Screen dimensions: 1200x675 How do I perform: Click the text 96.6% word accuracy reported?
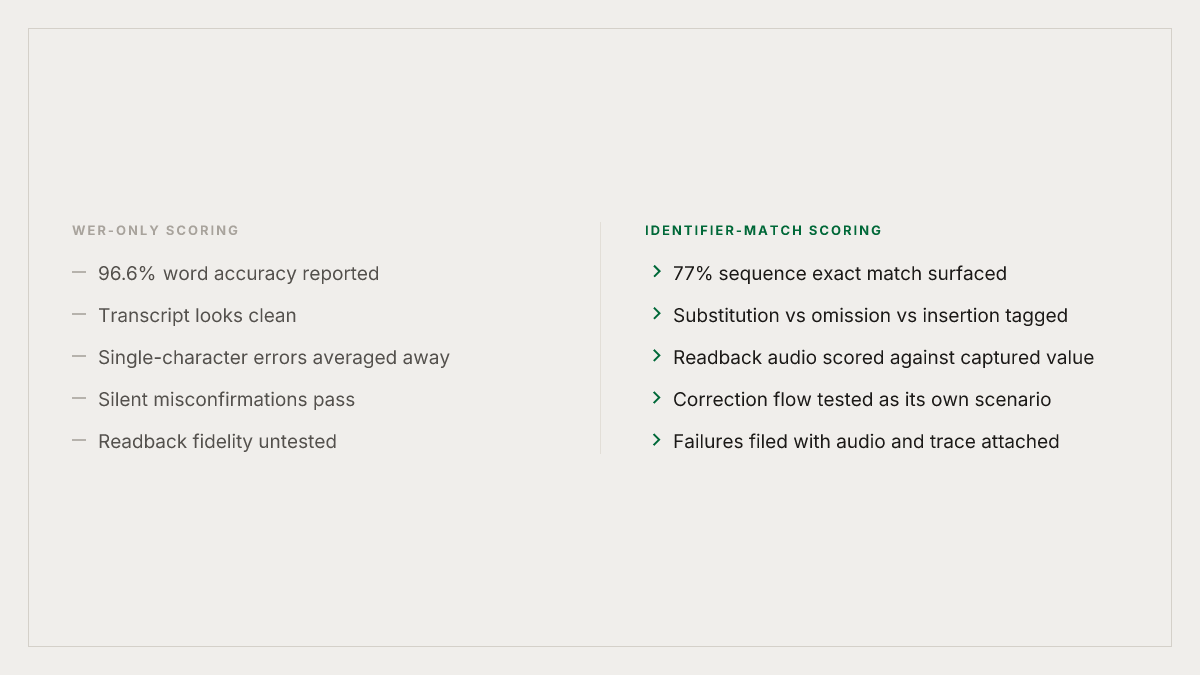[238, 273]
